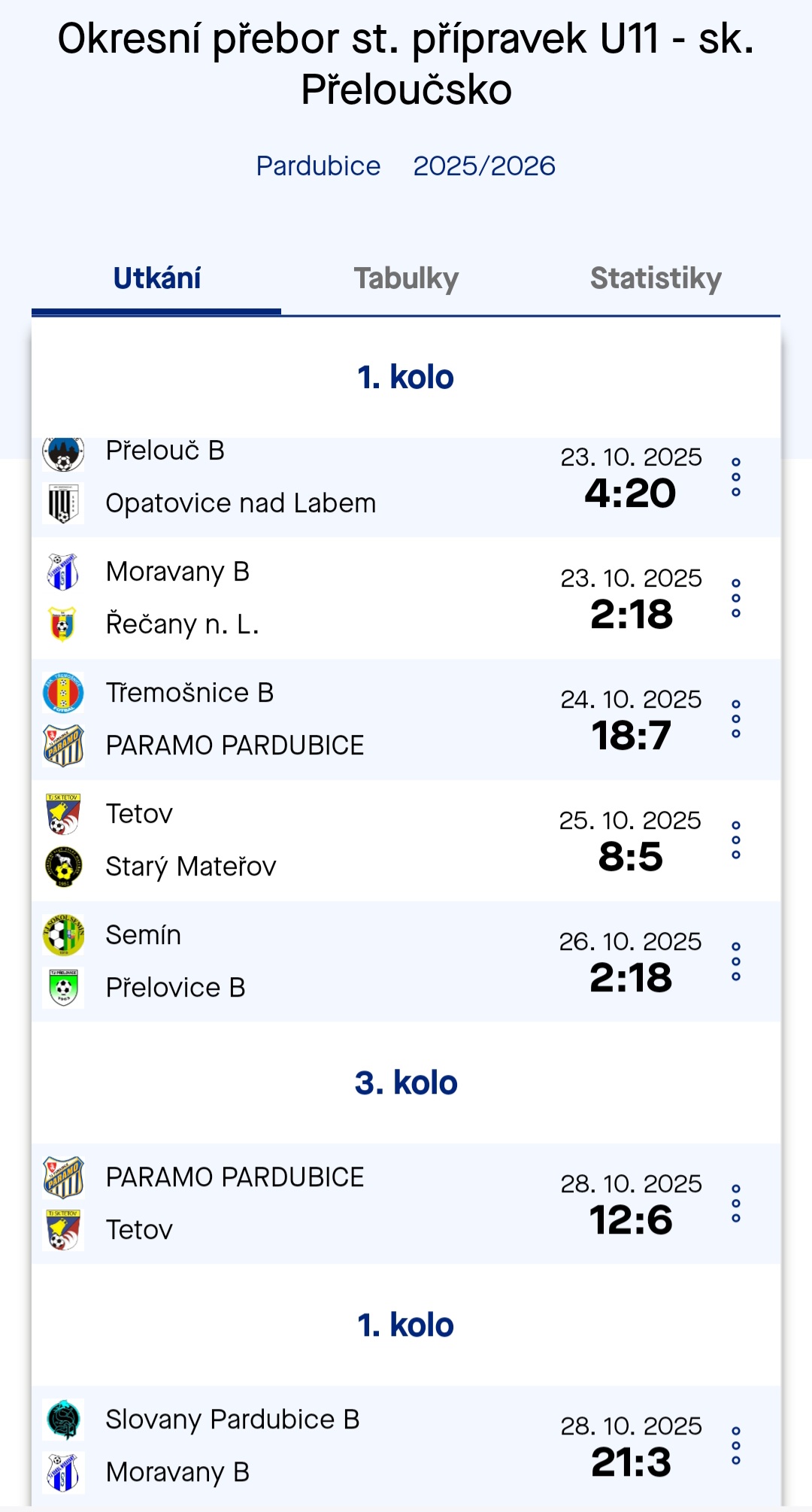Expand options for Moravany B vs Řečany match
This screenshot has width=812, height=1512.
(x=736, y=598)
